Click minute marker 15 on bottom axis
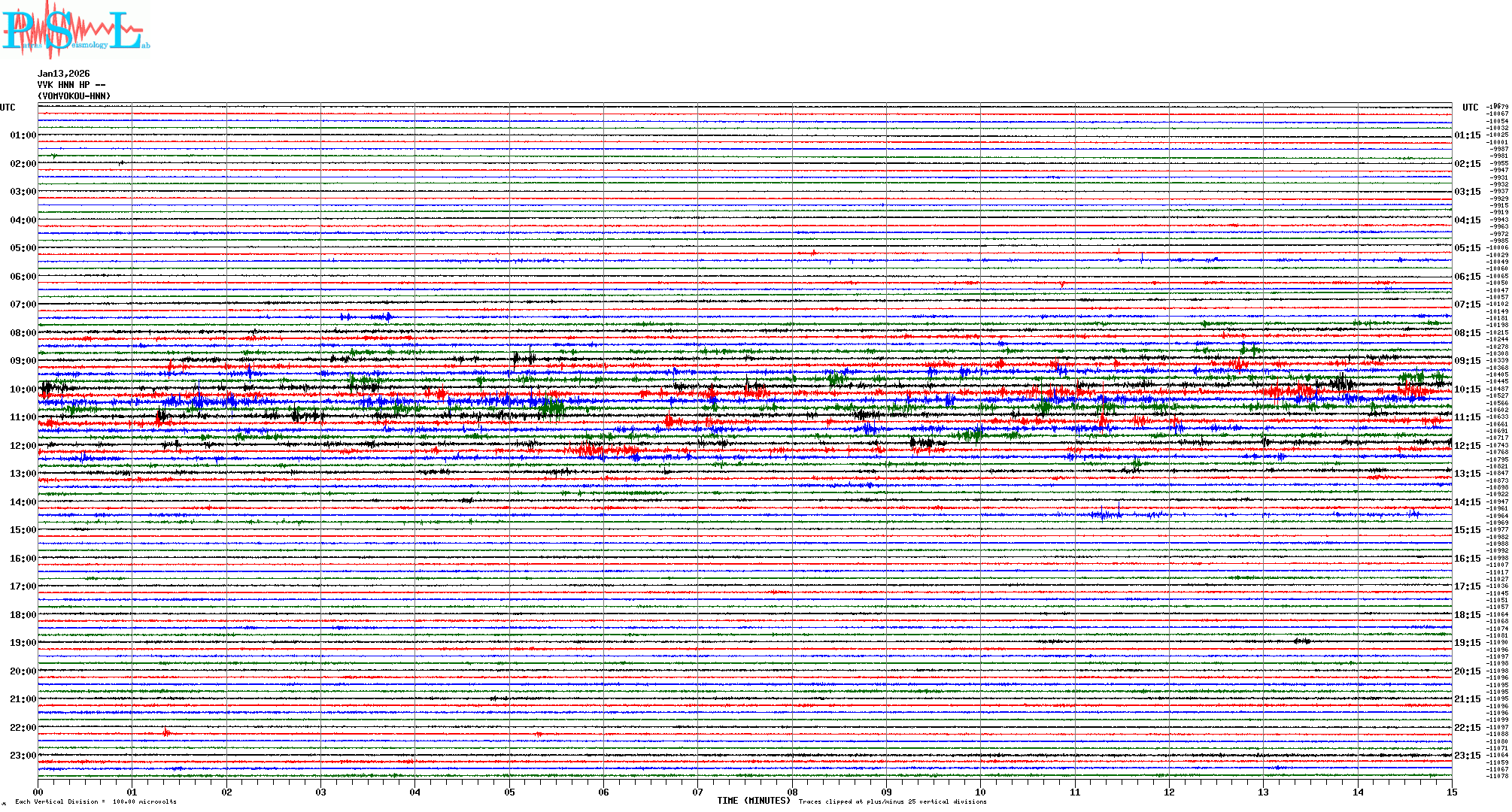Screen dimensions: 1512x812 [1451, 792]
